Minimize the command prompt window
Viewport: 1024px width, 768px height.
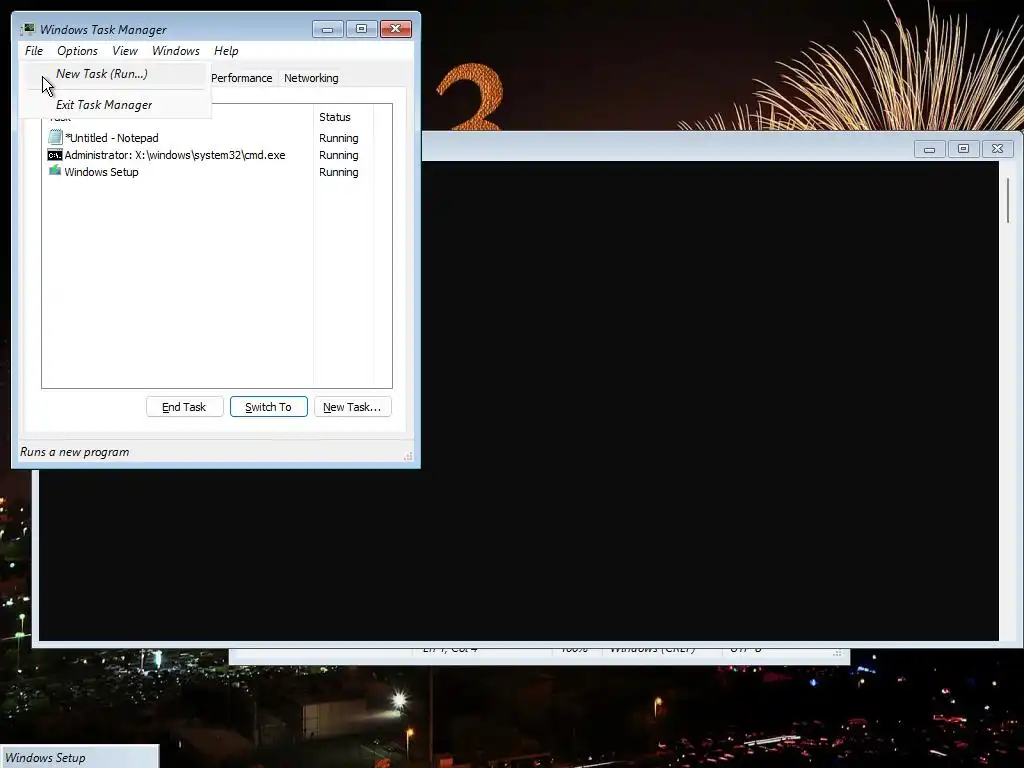click(x=929, y=149)
